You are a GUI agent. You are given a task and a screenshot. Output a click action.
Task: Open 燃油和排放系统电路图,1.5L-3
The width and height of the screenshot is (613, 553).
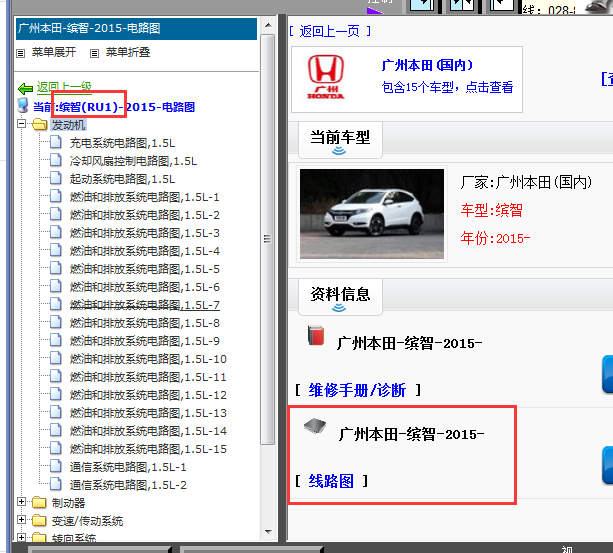point(145,233)
